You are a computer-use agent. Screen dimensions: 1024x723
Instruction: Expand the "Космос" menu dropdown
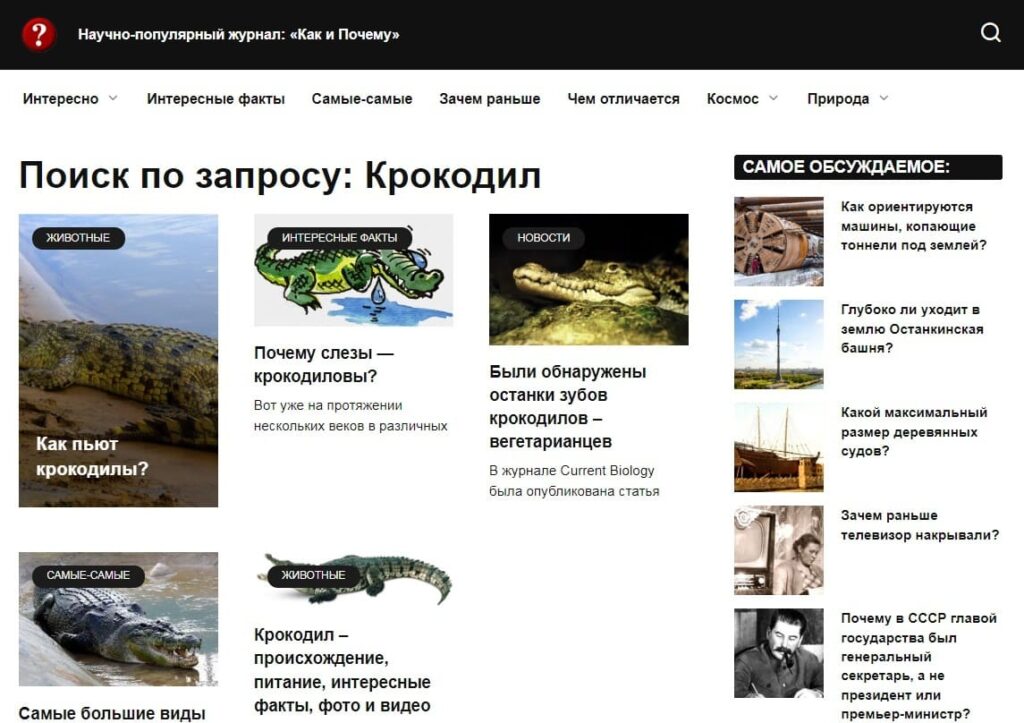coord(734,99)
